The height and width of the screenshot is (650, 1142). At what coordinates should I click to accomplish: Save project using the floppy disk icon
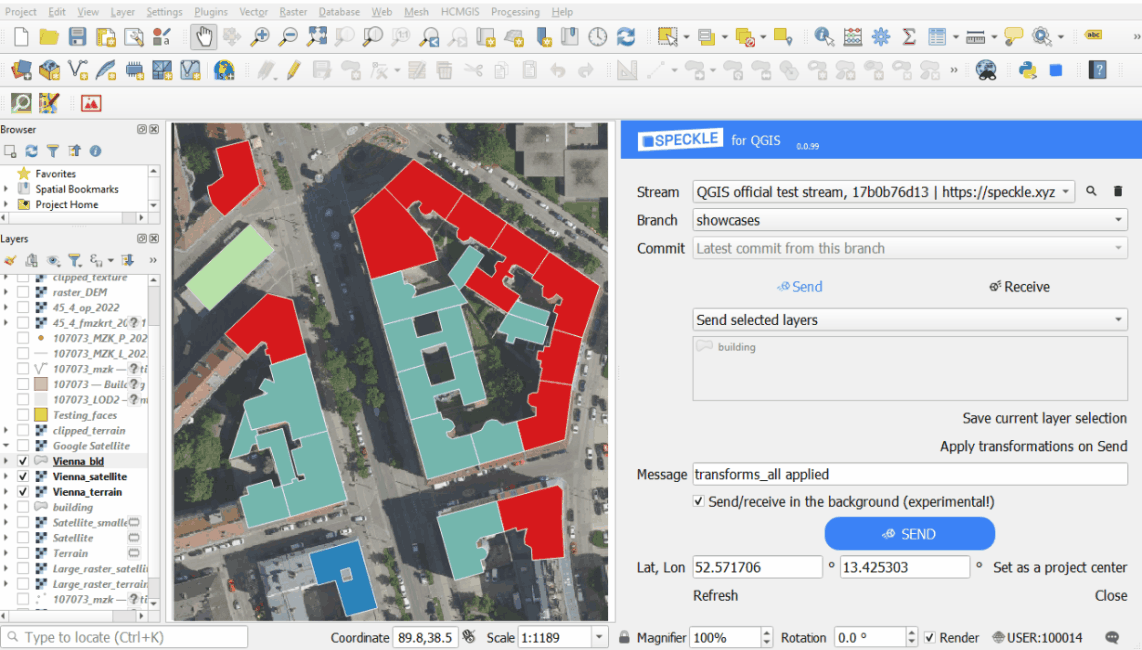click(x=77, y=36)
